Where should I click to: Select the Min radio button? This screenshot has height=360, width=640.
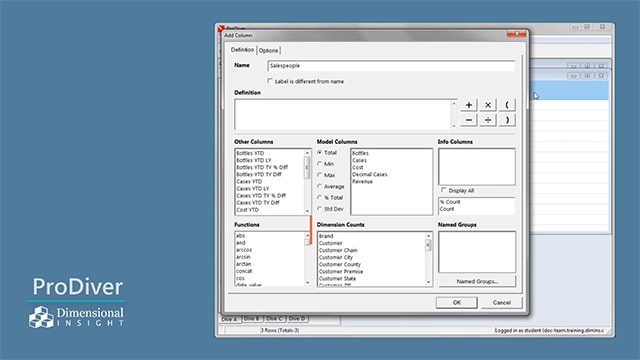pyautogui.click(x=320, y=164)
